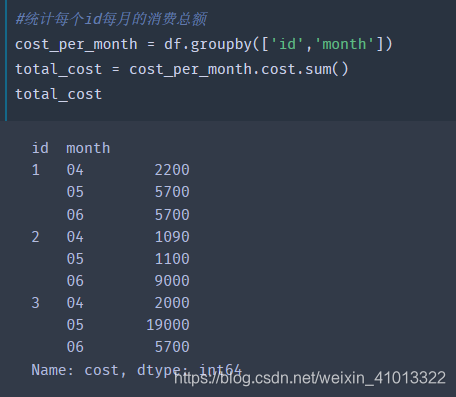Select the 'id' string in groupby list
Screen dimensions: 456x397
(287, 44)
